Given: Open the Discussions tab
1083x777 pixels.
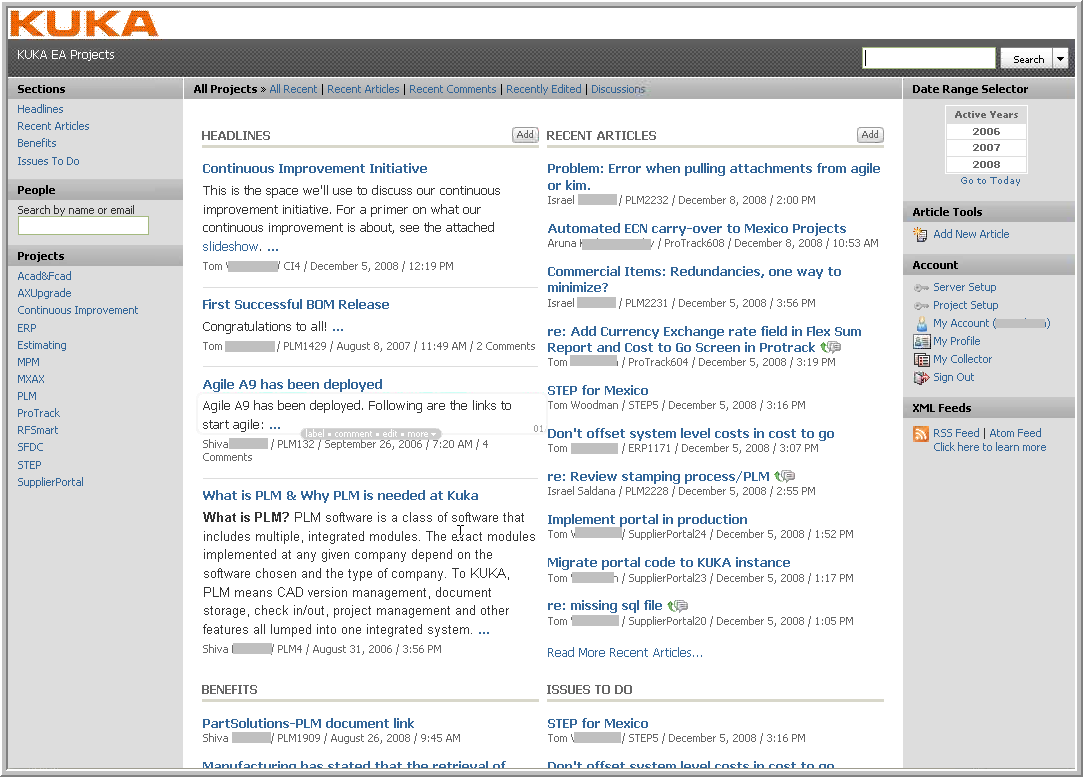Looking at the screenshot, I should (x=618, y=89).
